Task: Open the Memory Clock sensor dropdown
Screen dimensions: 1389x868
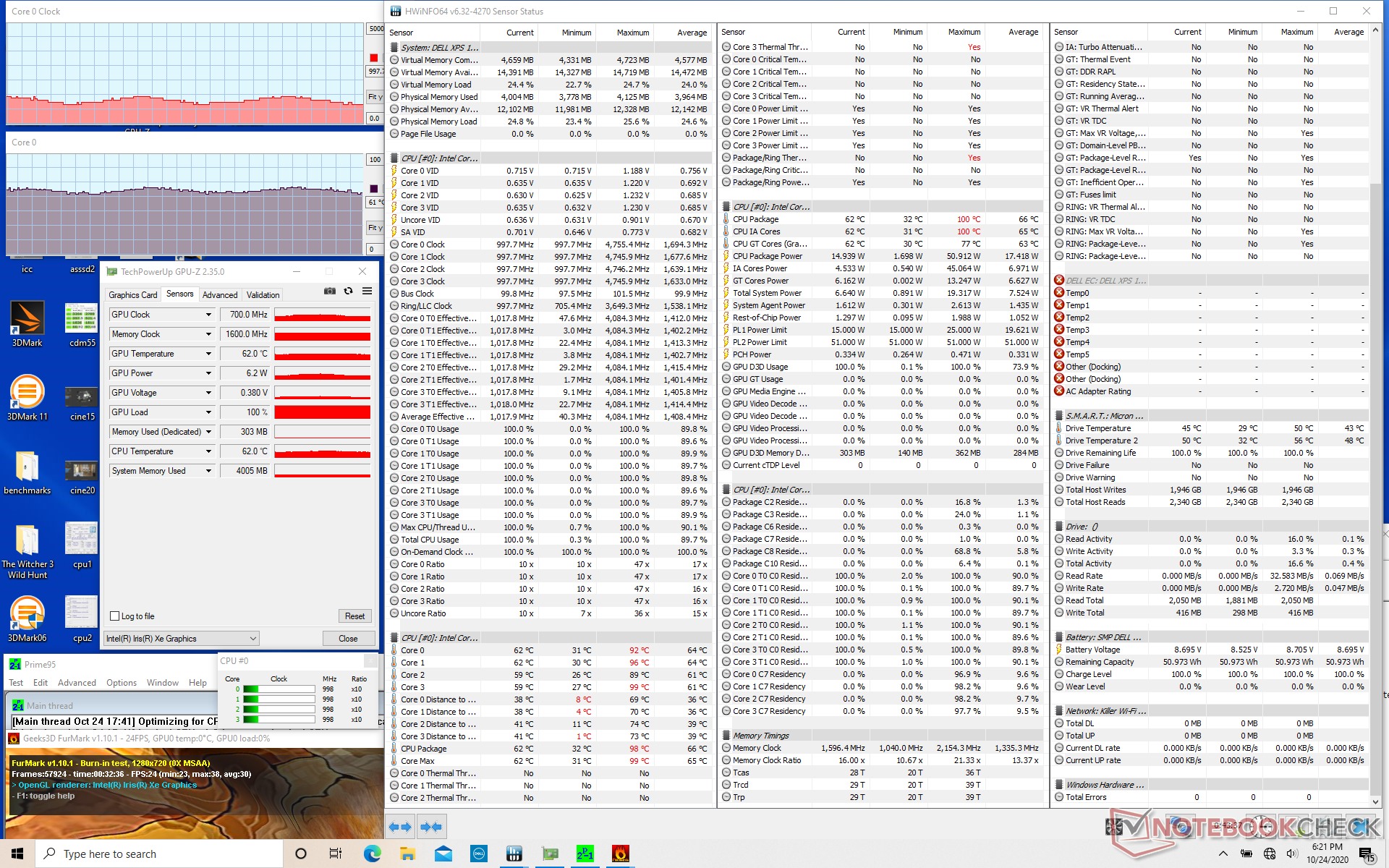Action: click(x=208, y=334)
